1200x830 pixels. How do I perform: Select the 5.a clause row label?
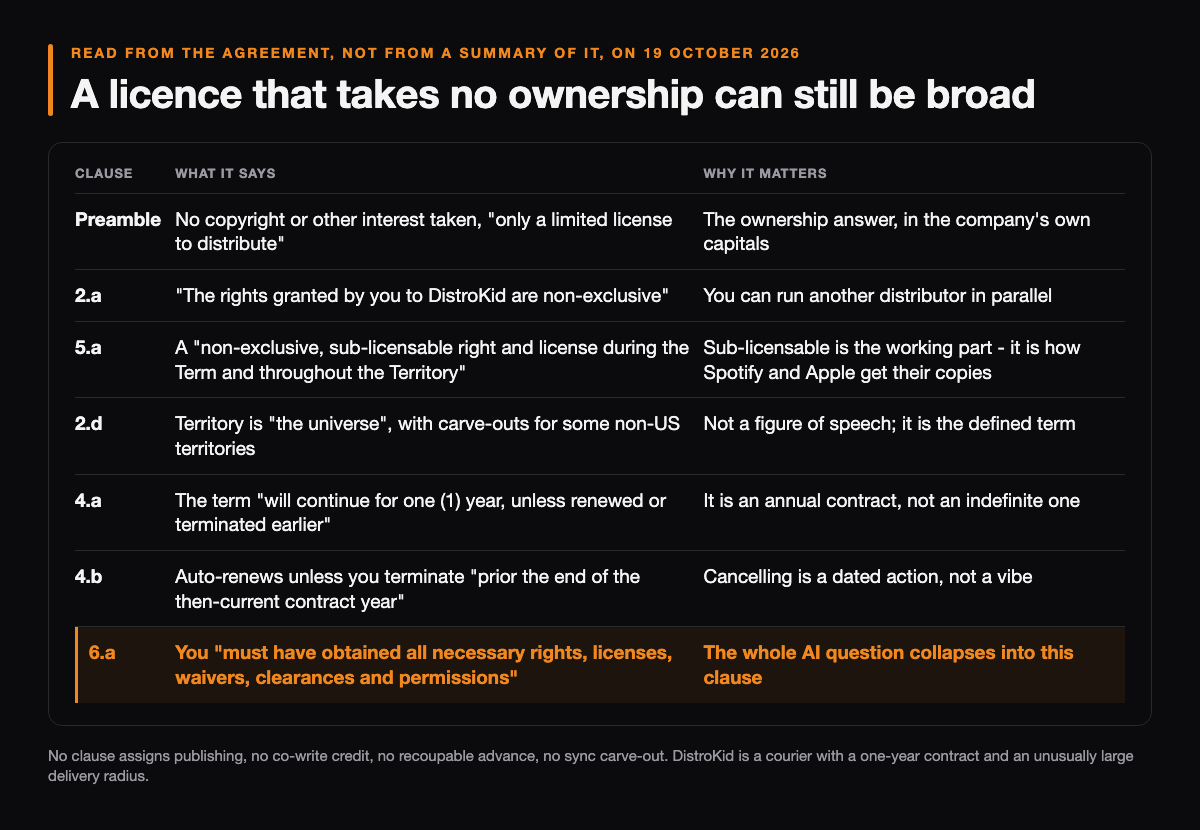(89, 347)
